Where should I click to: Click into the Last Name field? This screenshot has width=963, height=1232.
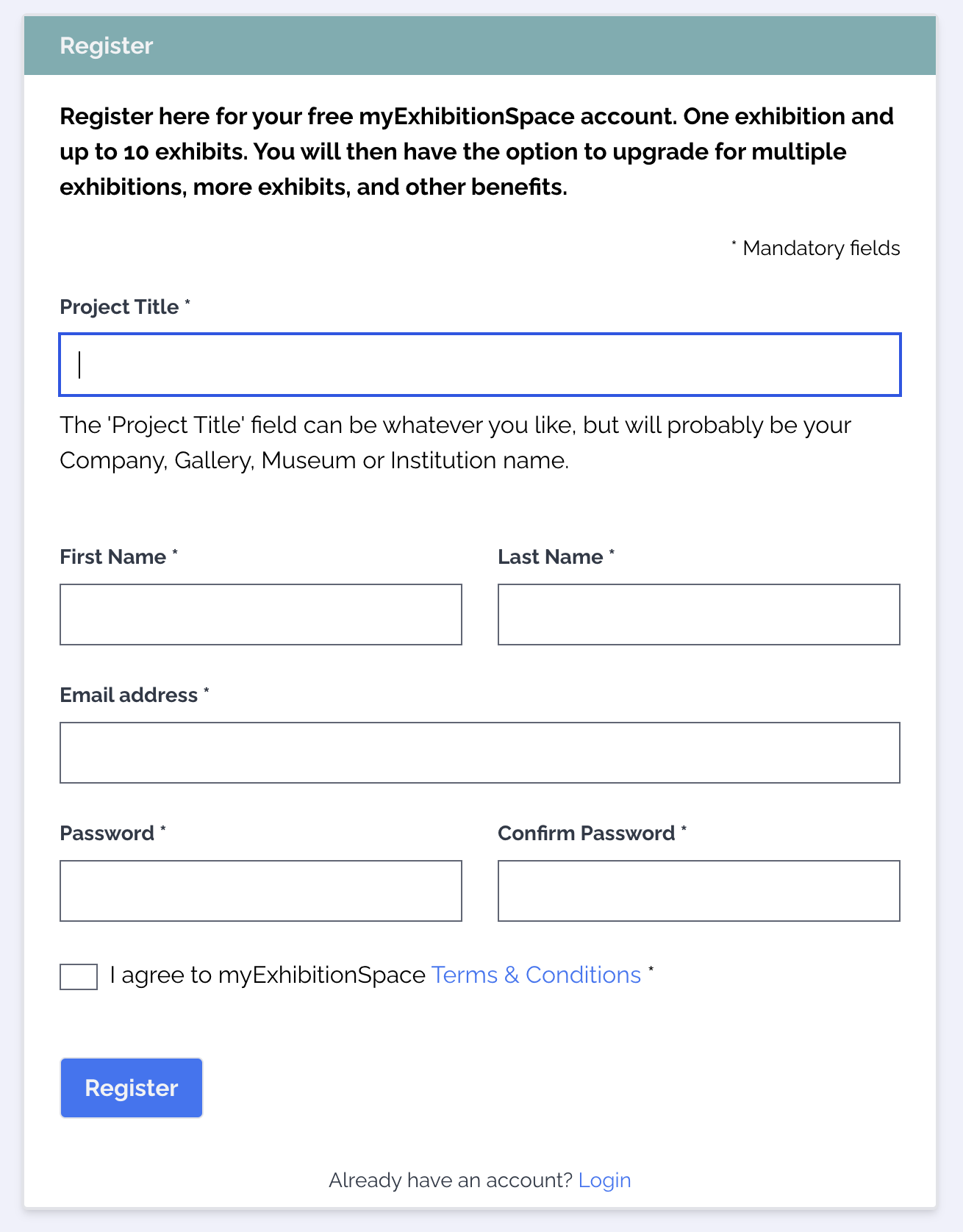[x=698, y=615]
